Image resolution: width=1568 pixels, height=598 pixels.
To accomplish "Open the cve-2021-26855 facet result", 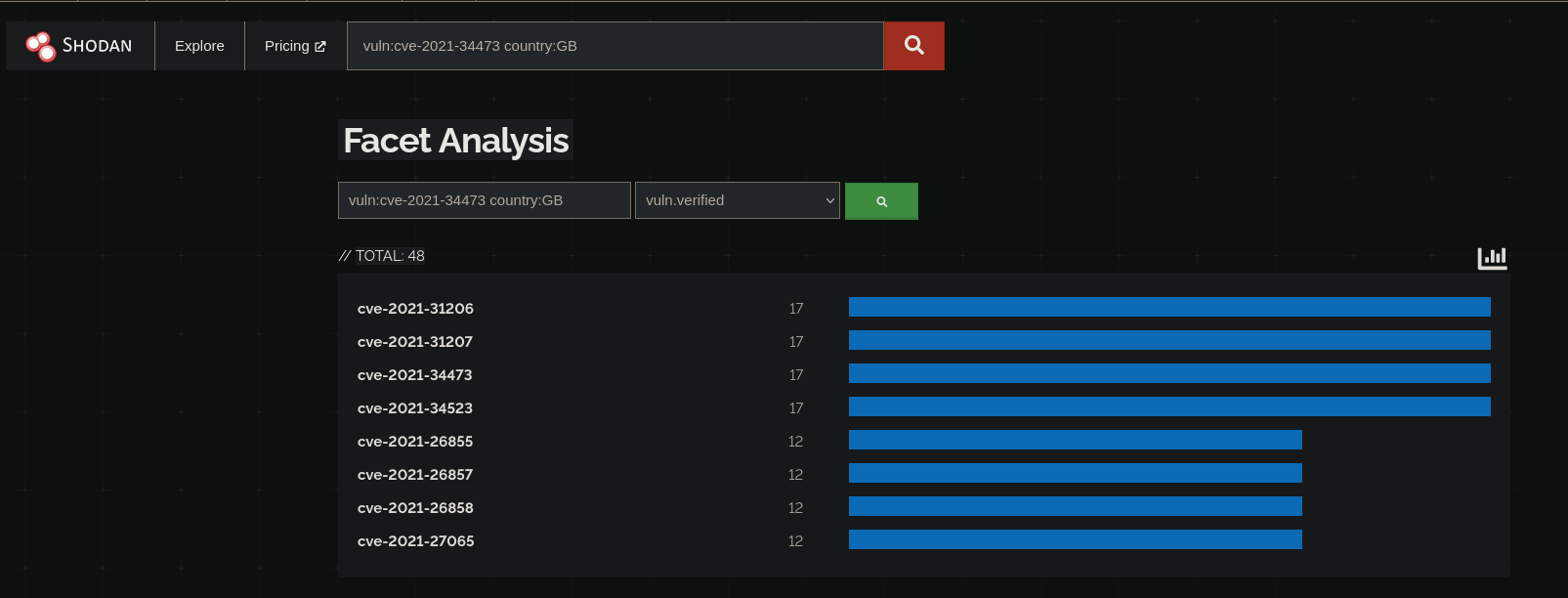I will [415, 442].
